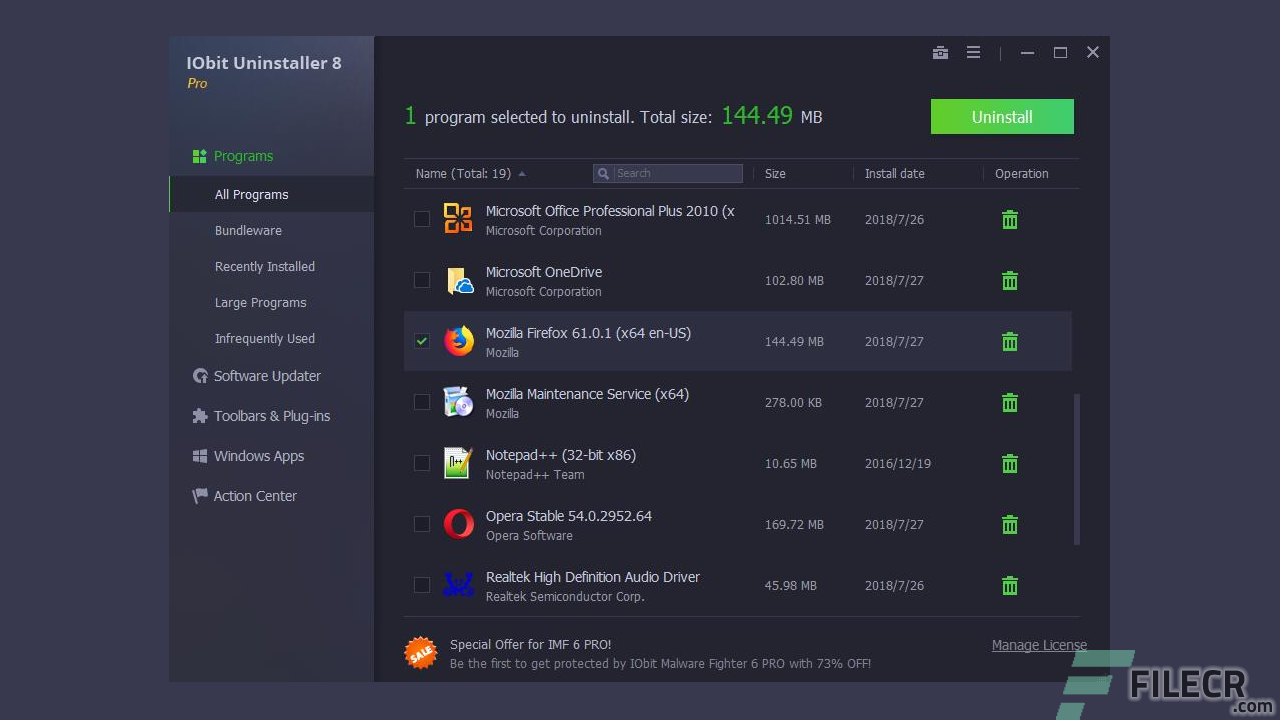The height and width of the screenshot is (720, 1280).
Task: Sort the list by Size column
Action: pyautogui.click(x=775, y=174)
